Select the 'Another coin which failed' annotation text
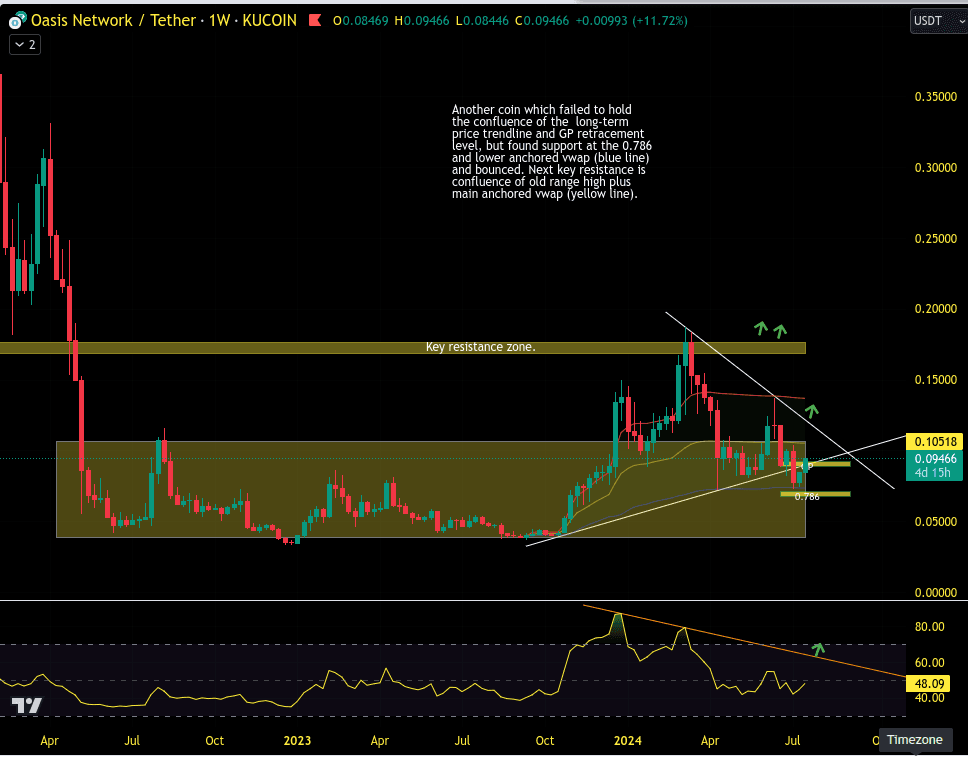 (551, 152)
